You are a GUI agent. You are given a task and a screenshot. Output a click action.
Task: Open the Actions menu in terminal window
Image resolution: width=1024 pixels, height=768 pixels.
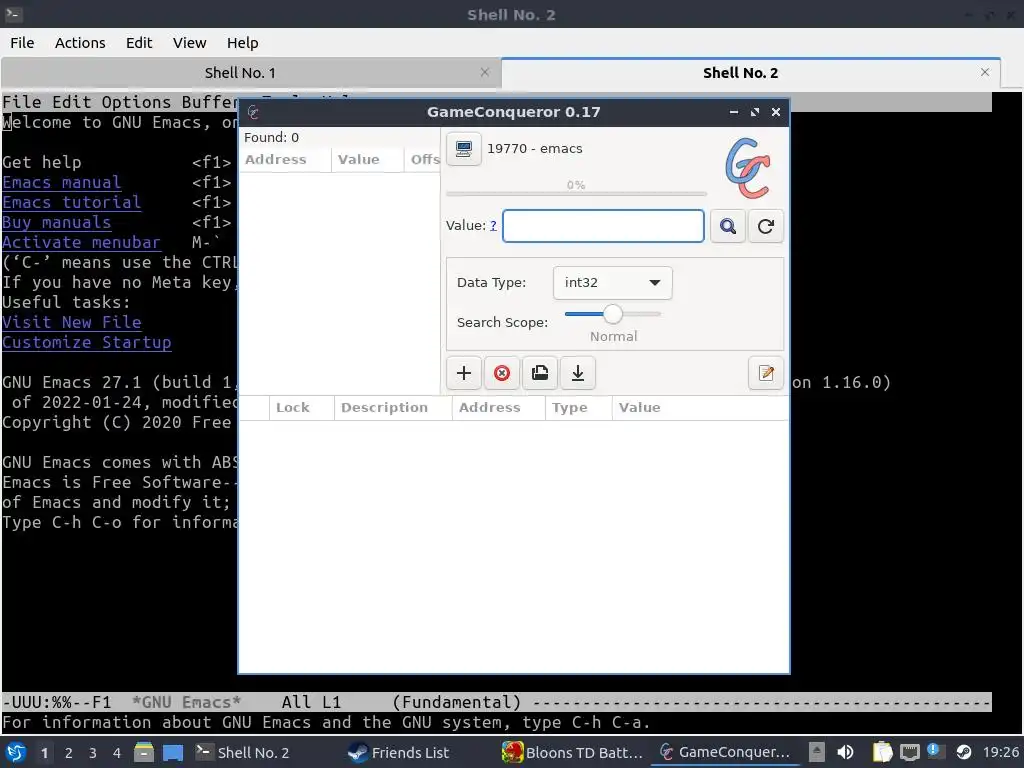click(x=80, y=42)
